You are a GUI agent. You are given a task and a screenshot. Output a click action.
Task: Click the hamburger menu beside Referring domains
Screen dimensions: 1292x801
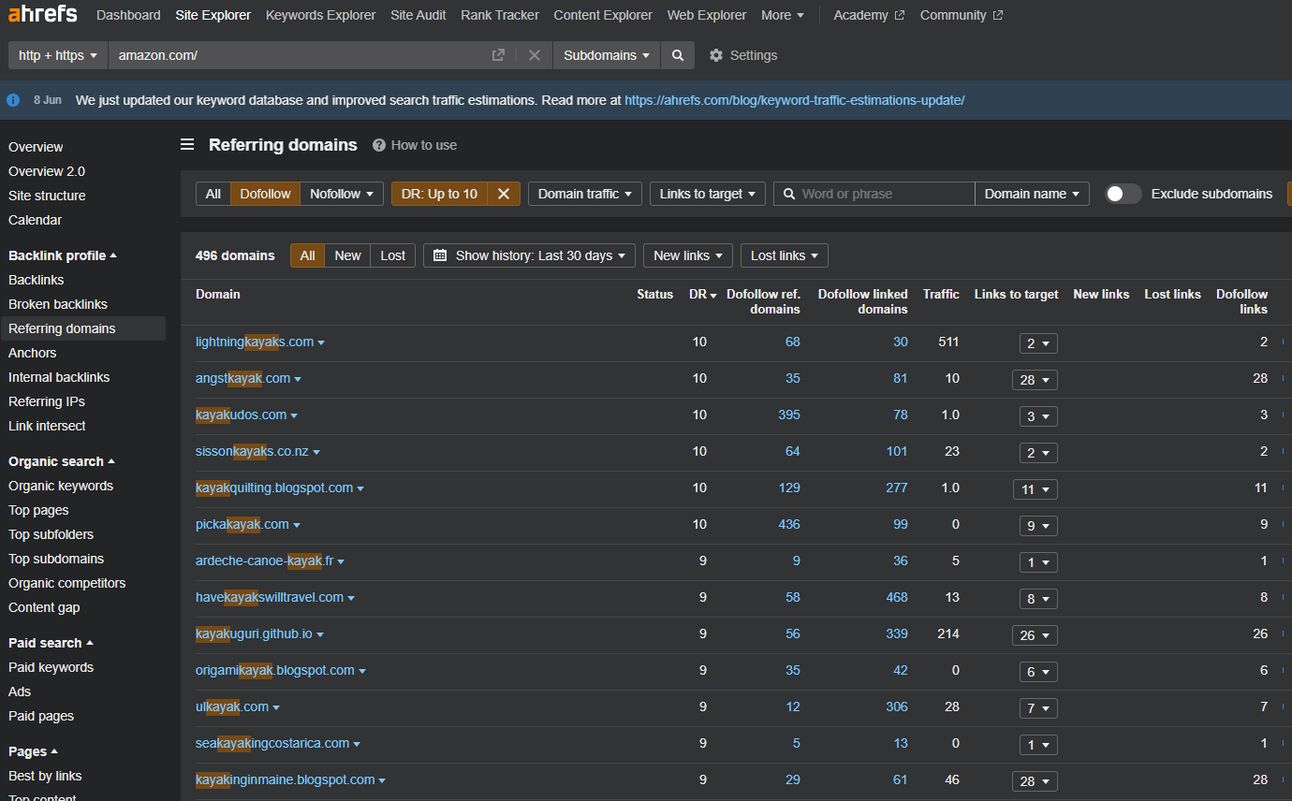coord(187,145)
